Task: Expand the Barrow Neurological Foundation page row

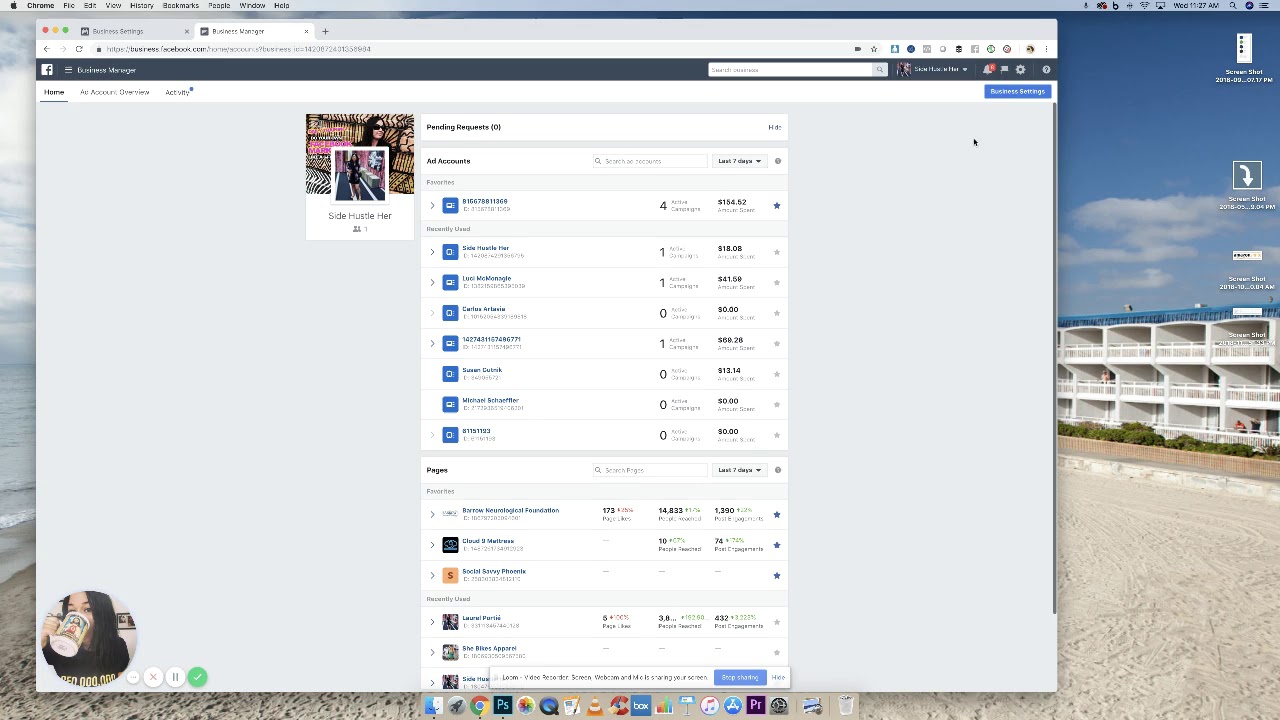Action: 433,515
